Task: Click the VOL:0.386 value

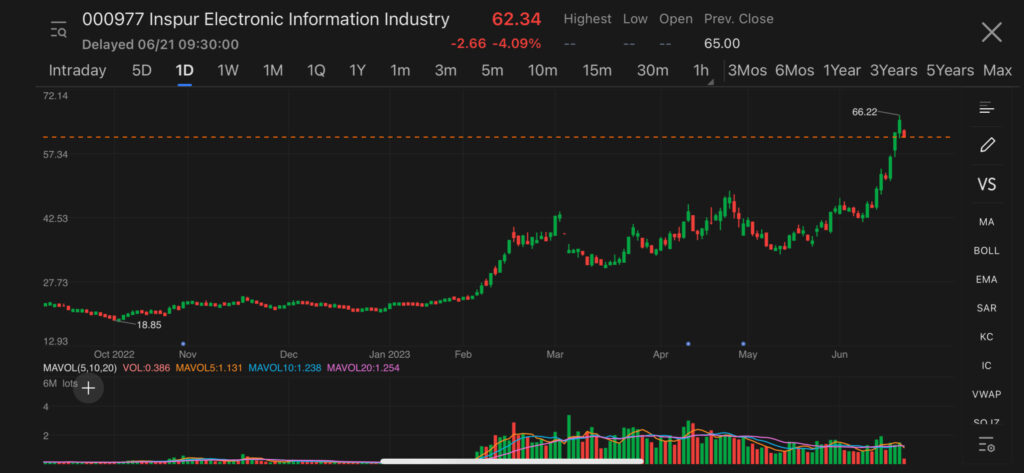Action: pos(145,368)
